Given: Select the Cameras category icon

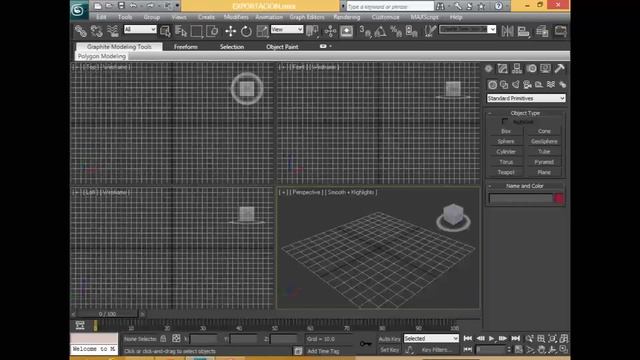Looking at the screenshot, I should pos(527,84).
